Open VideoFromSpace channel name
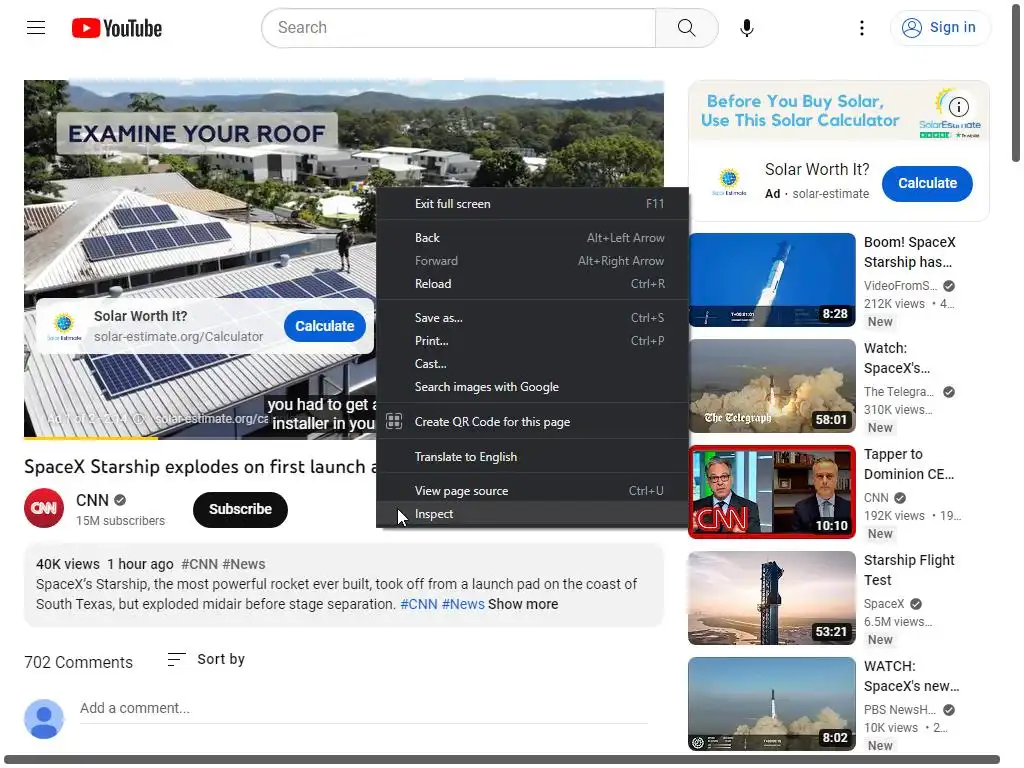 [x=901, y=285]
